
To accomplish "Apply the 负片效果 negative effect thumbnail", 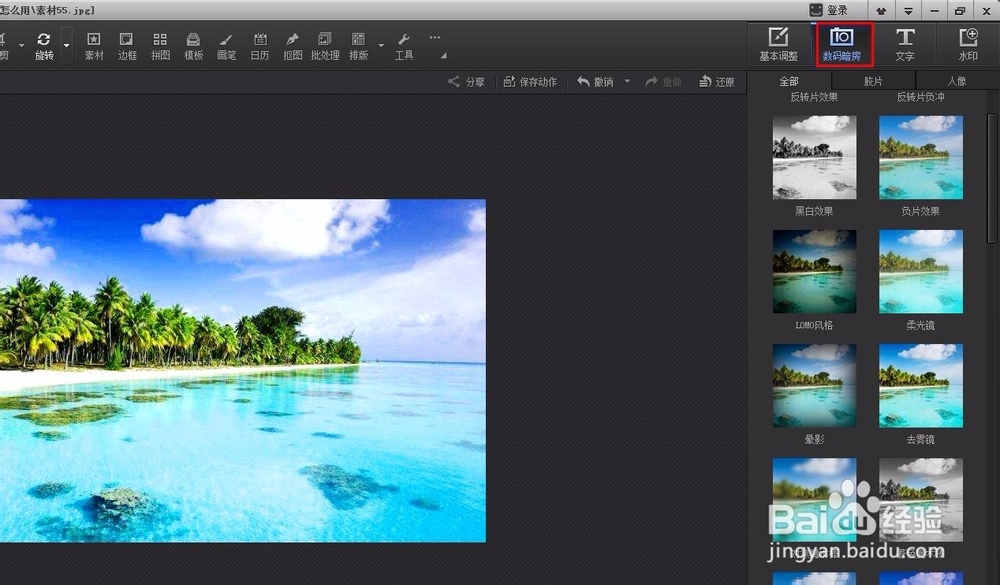I will [x=921, y=157].
